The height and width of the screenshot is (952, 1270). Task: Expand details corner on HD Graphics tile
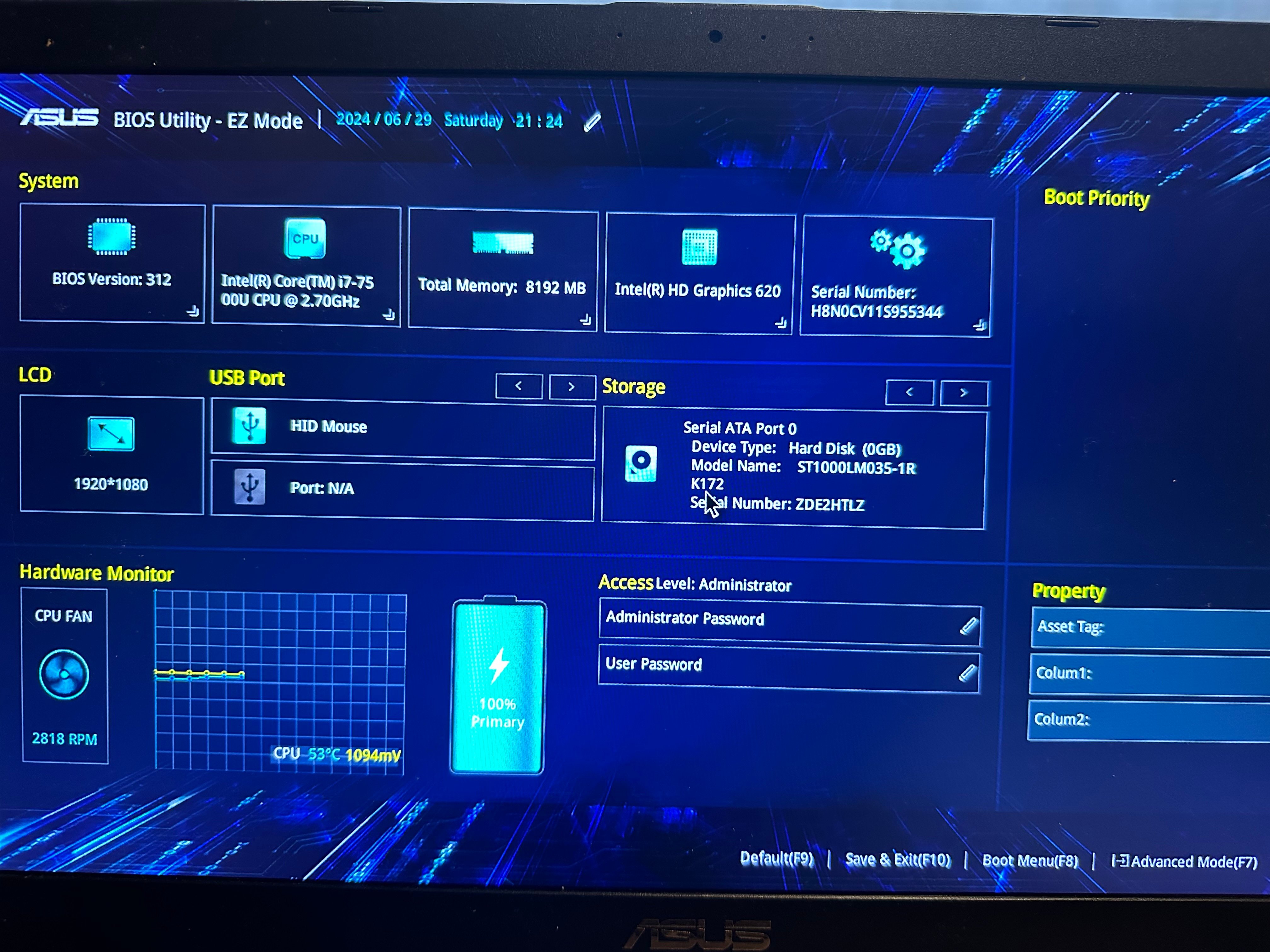pyautogui.click(x=780, y=322)
